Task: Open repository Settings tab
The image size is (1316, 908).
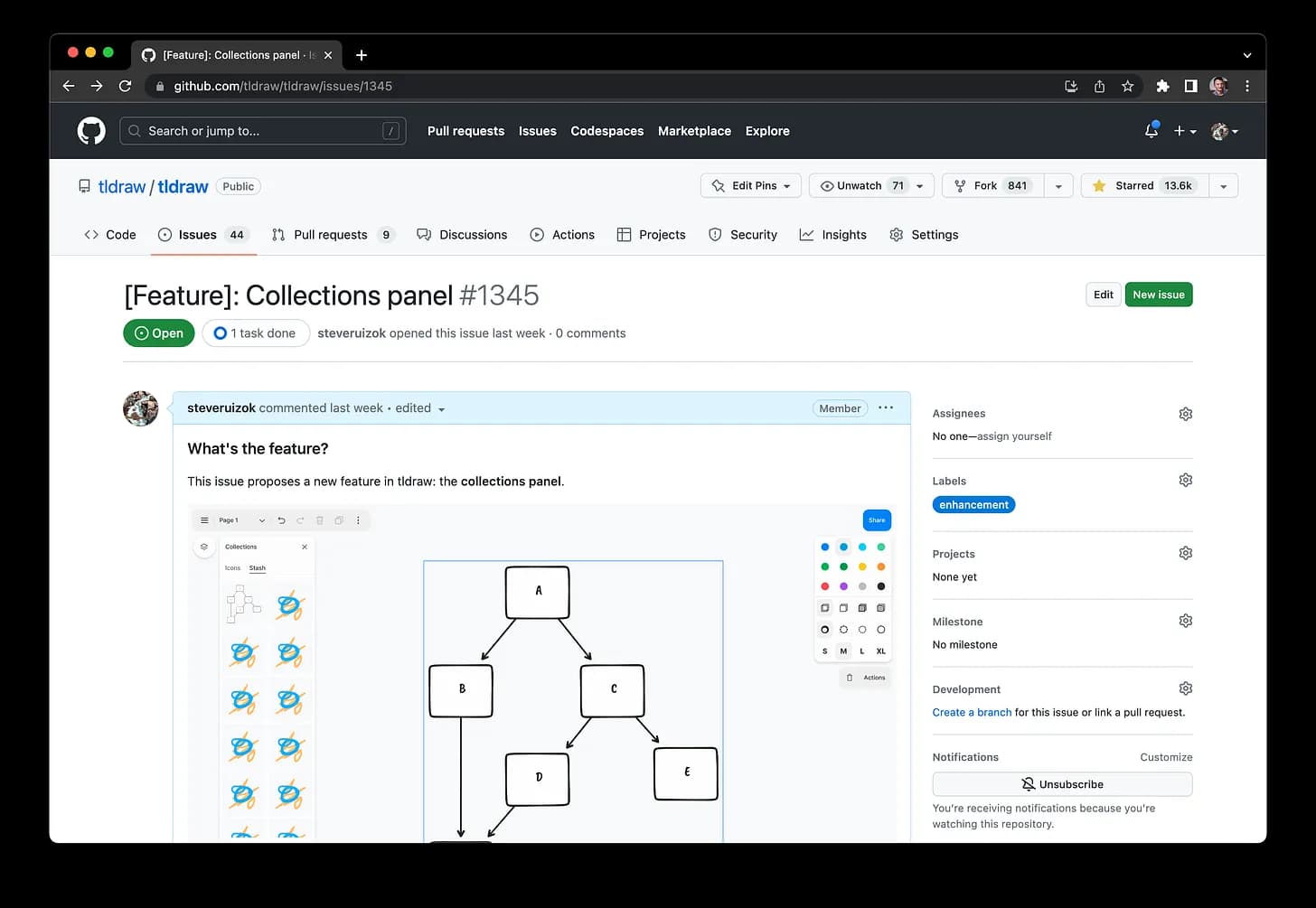Action: (924, 235)
